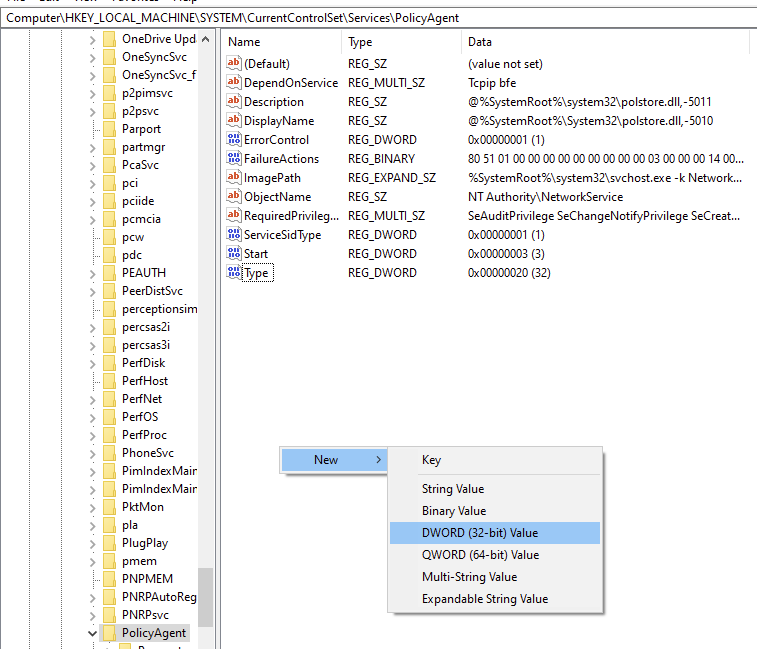
Task: Expand the PeerDistSvc tree node
Action: [x=92, y=292]
